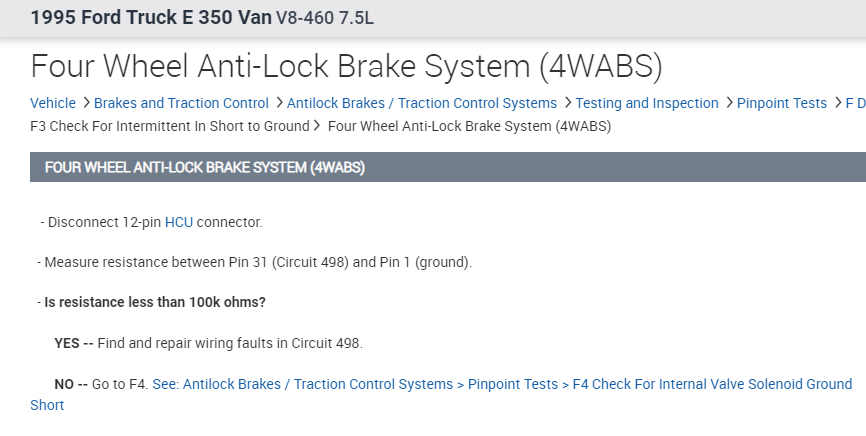866x436 pixels.
Task: Follow the See: F4 Check Internal Valve link
Action: coord(502,384)
